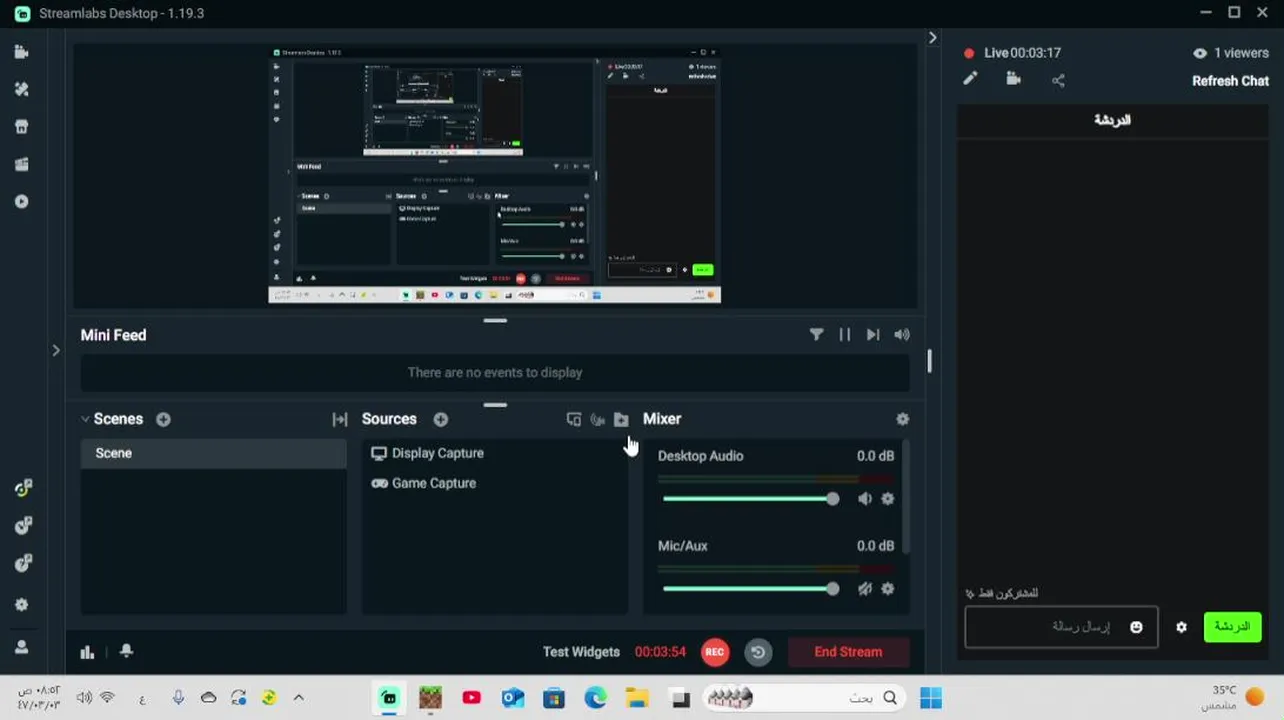Click the replay buffer icon
1284x720 pixels.
[x=758, y=652]
